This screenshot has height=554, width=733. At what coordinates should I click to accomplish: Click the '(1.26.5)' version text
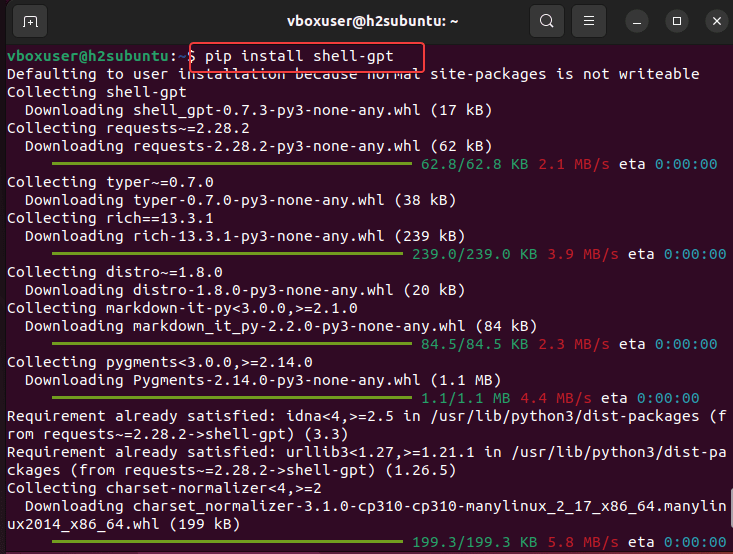[421, 470]
